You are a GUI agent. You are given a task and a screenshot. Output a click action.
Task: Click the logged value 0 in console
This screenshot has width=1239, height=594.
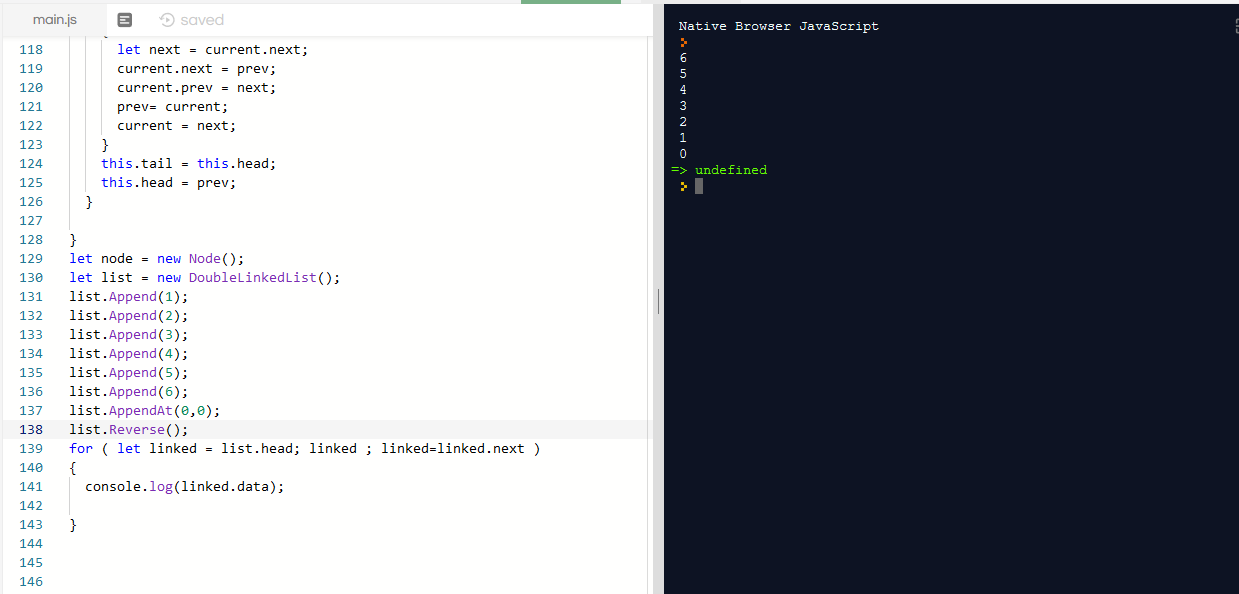click(683, 153)
